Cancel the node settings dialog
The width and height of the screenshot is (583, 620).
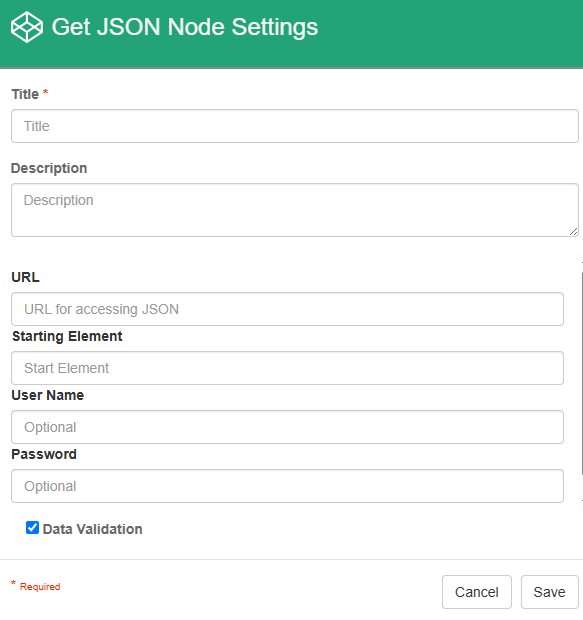(477, 592)
